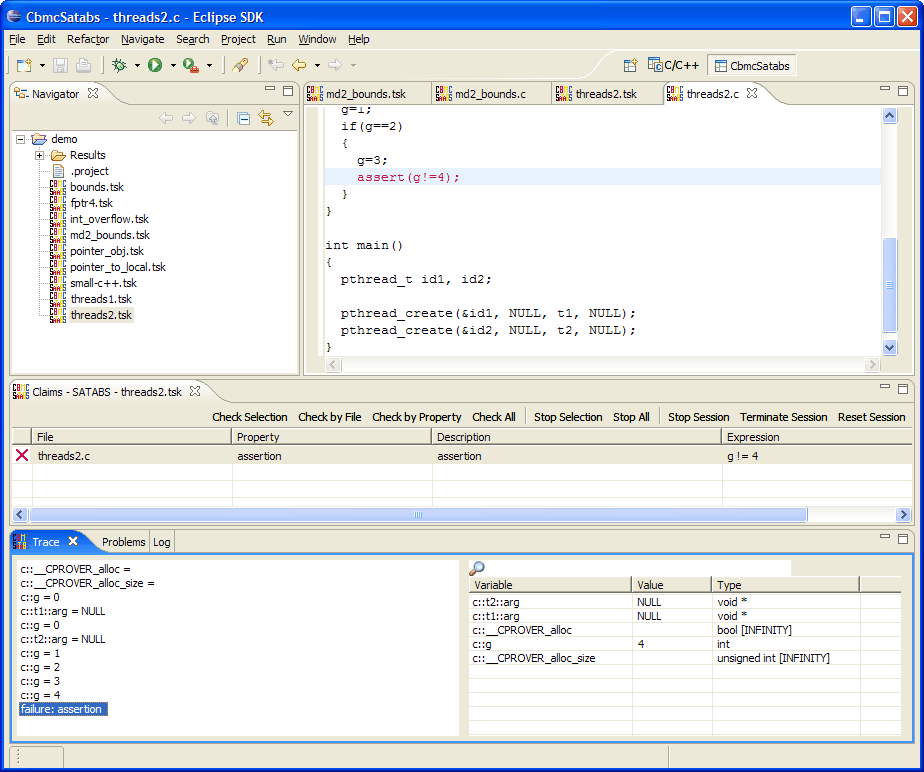Open the File menu
924x772 pixels.
click(17, 39)
